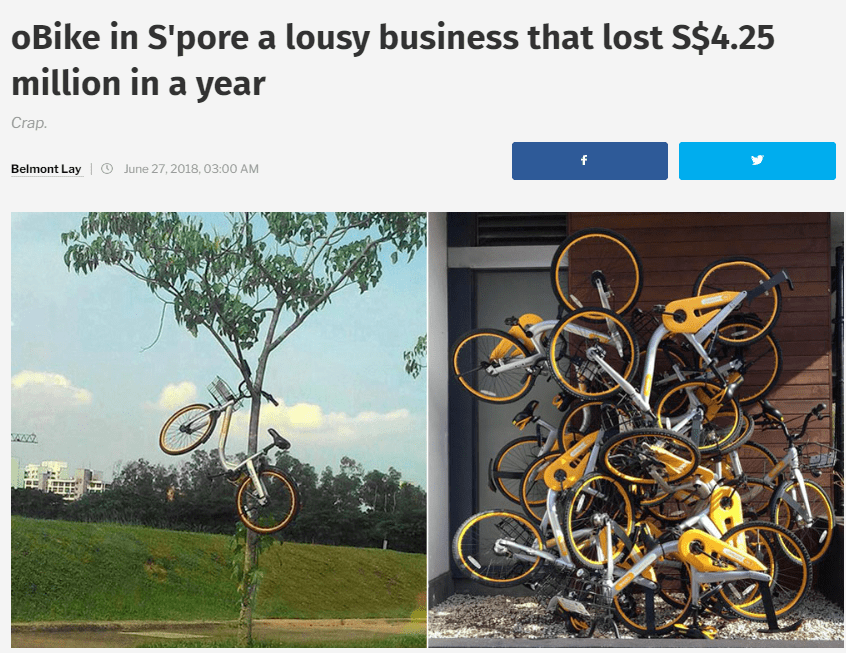Share the article on Facebook
This screenshot has width=846, height=653.
pos(590,161)
